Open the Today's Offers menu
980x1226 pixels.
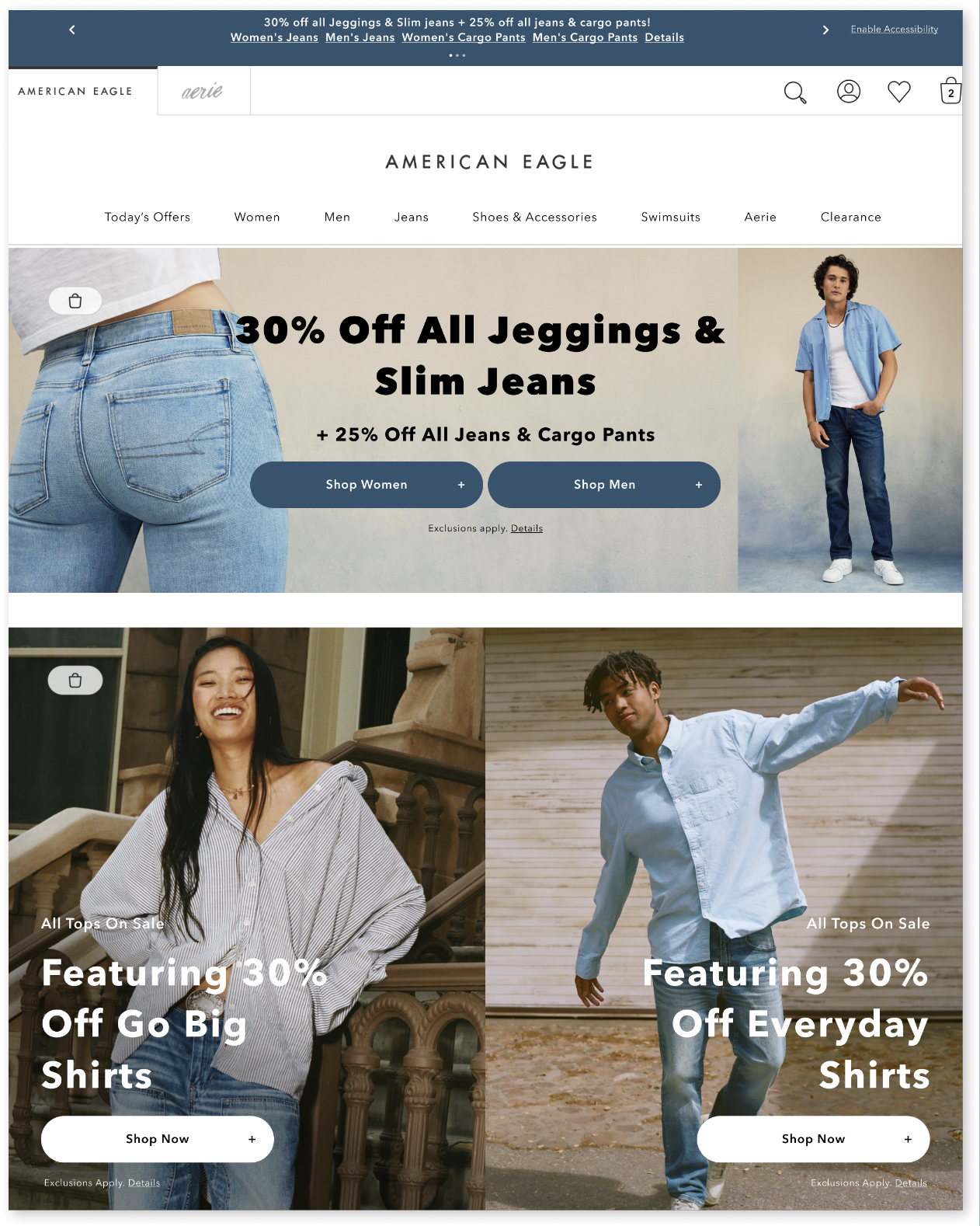(x=148, y=217)
